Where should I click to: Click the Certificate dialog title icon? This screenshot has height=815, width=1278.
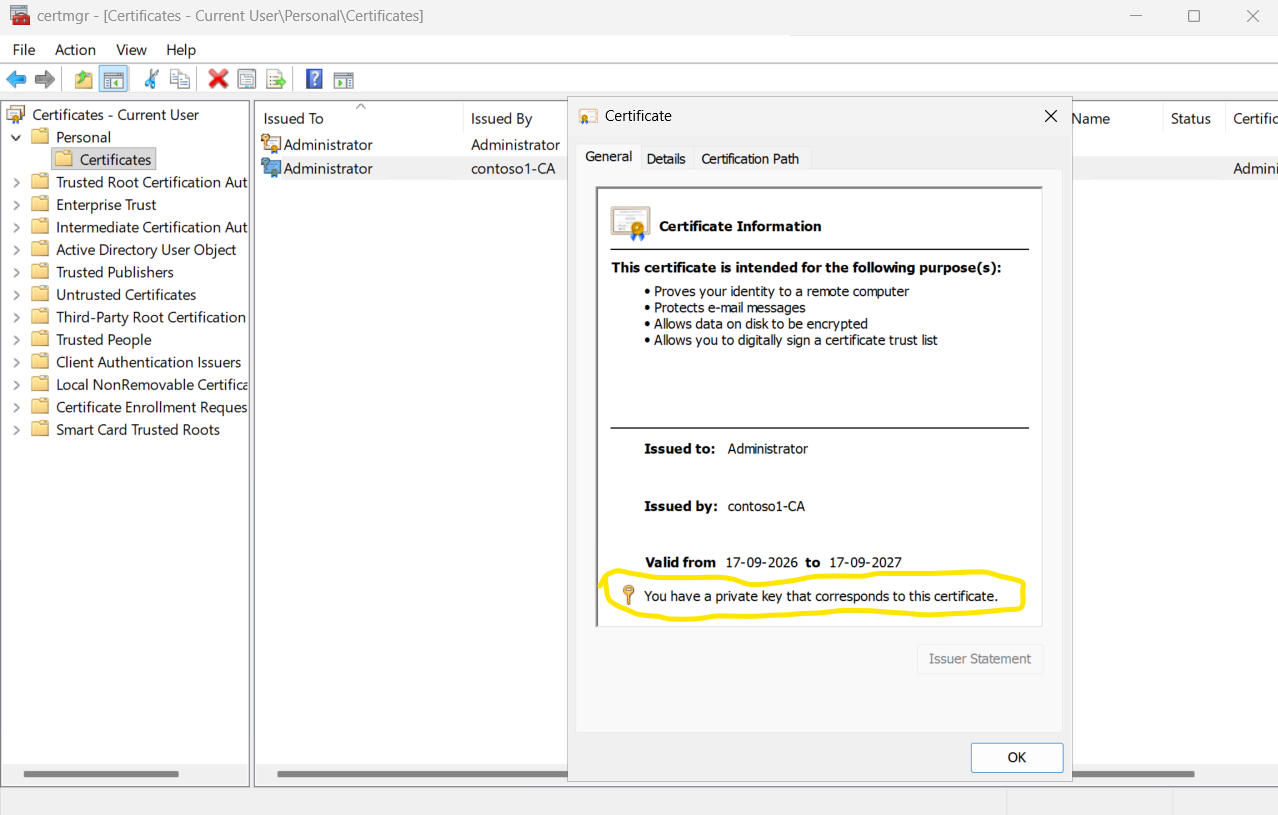coord(588,116)
